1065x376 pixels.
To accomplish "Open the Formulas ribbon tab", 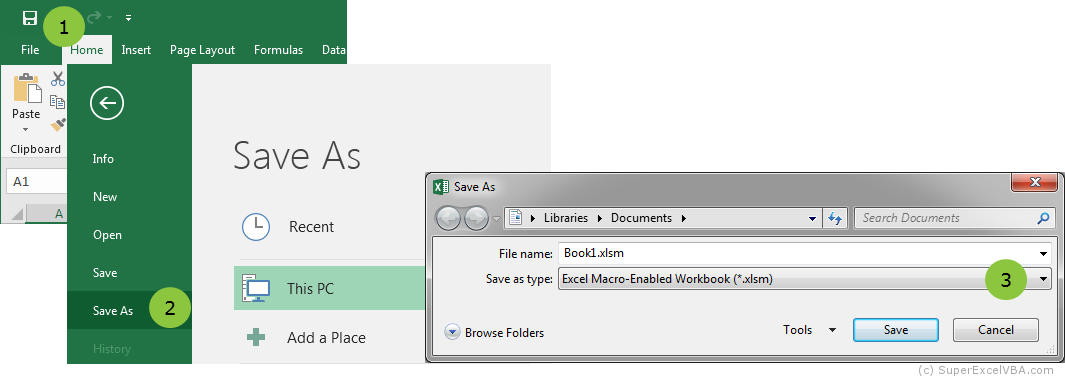I will [278, 50].
